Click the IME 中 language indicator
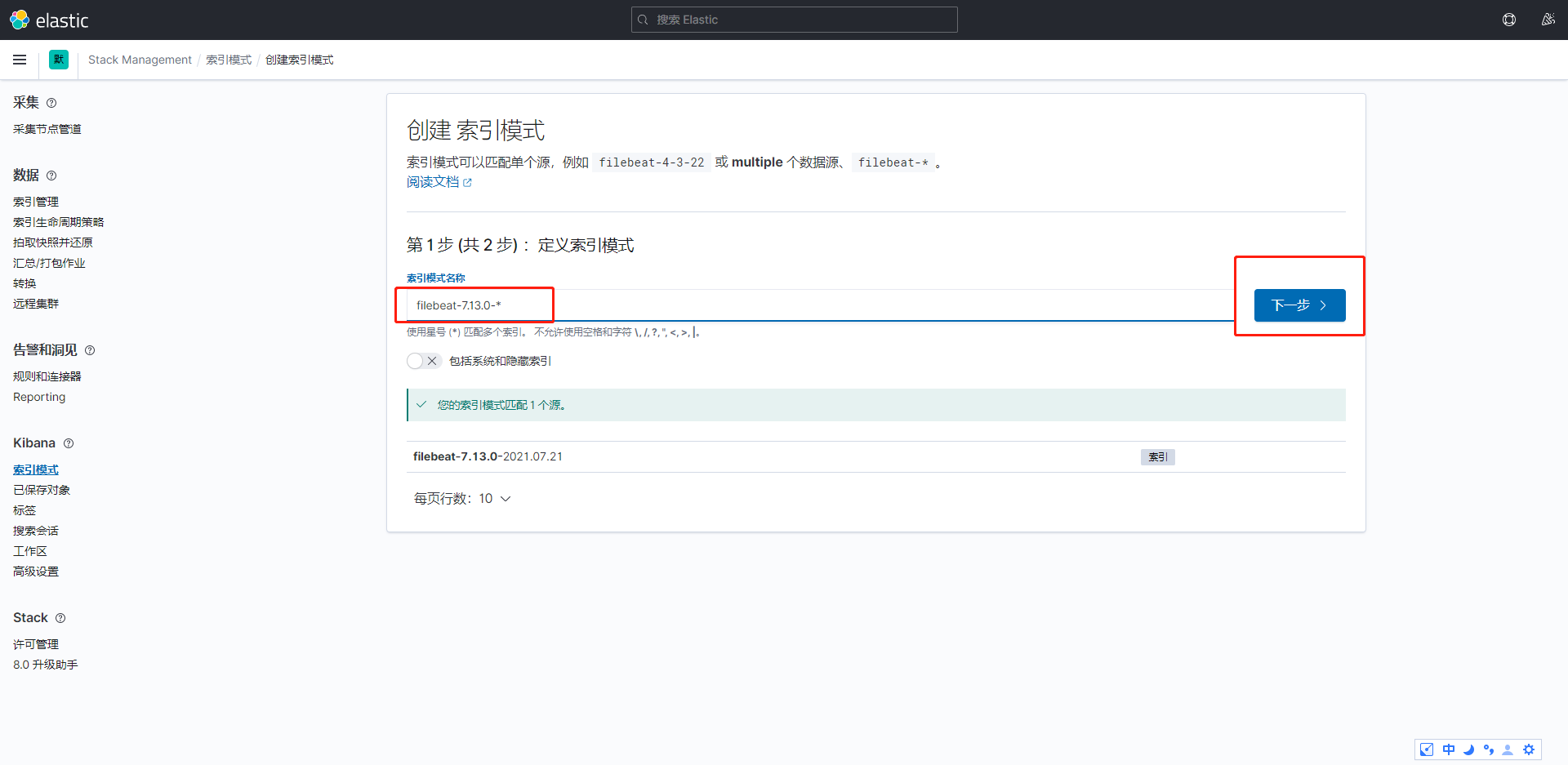The width and height of the screenshot is (1568, 765). 1449,749
